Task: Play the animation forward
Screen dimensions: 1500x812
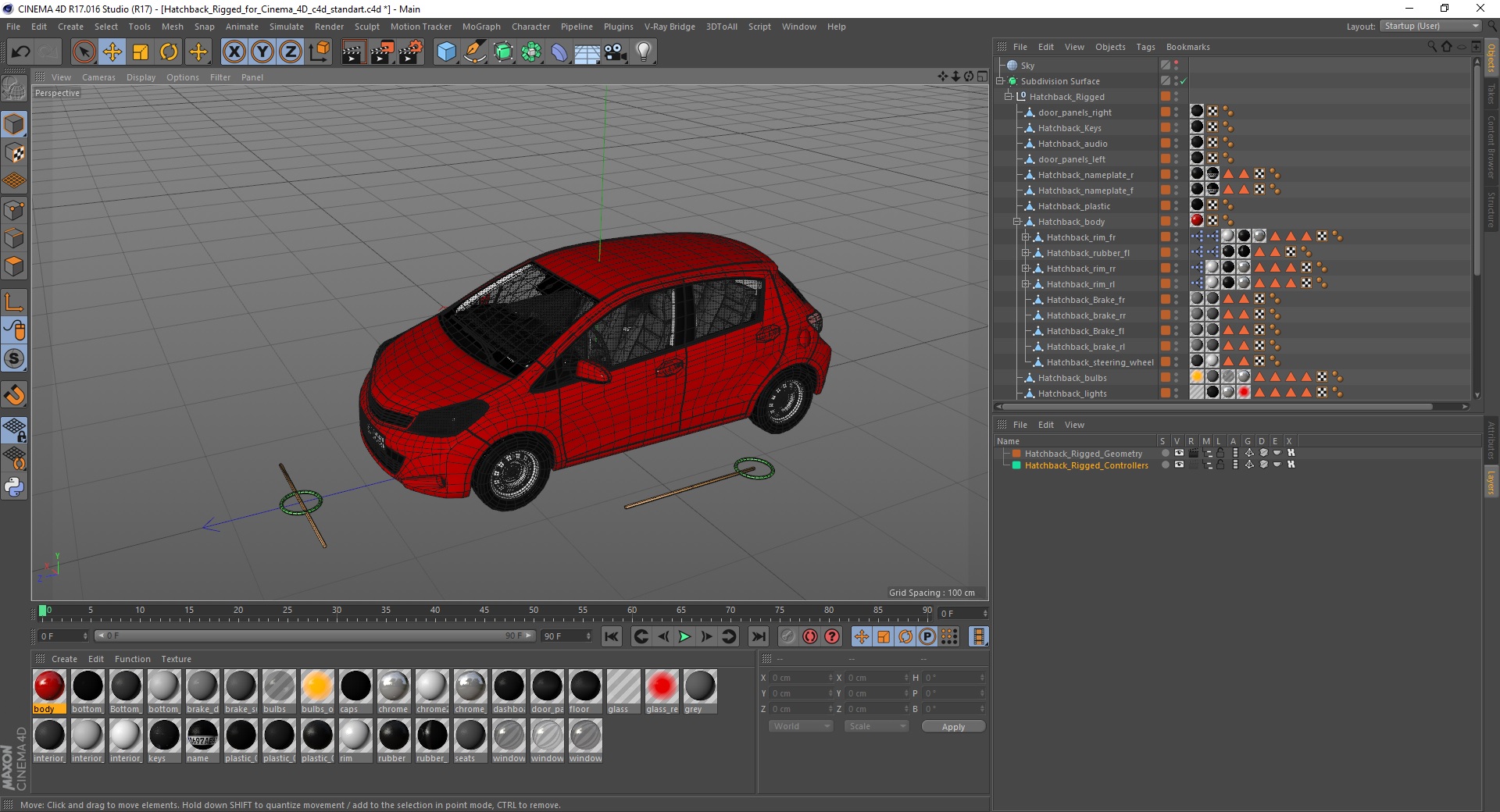Action: coord(684,636)
